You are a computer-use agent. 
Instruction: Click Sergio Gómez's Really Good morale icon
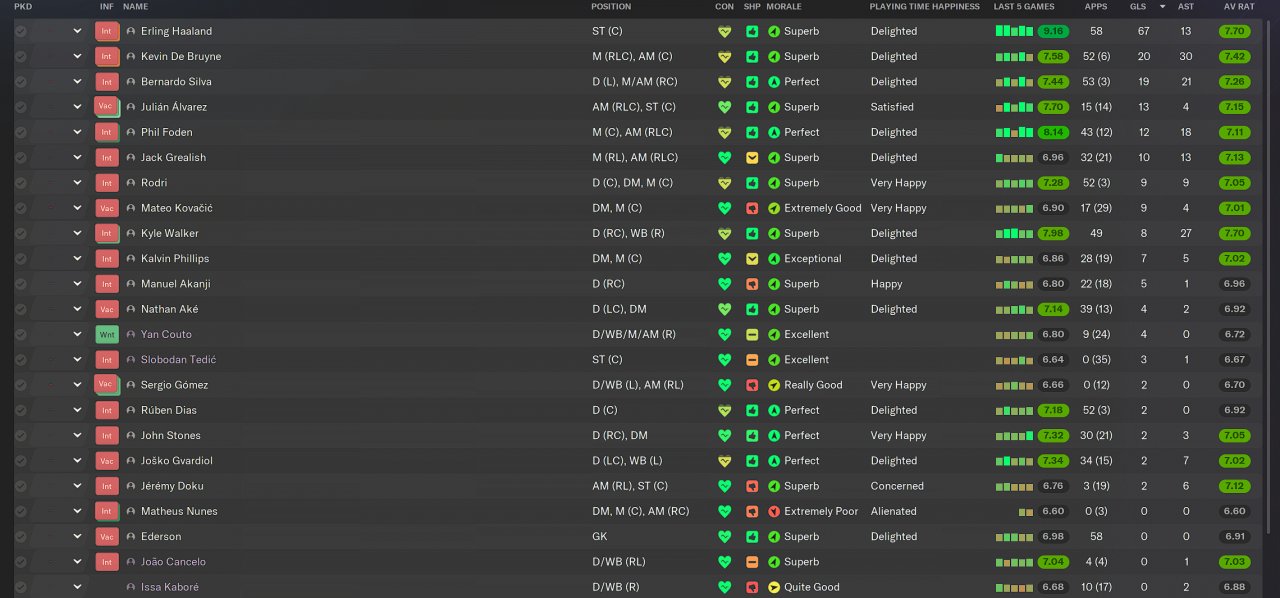[x=774, y=385]
